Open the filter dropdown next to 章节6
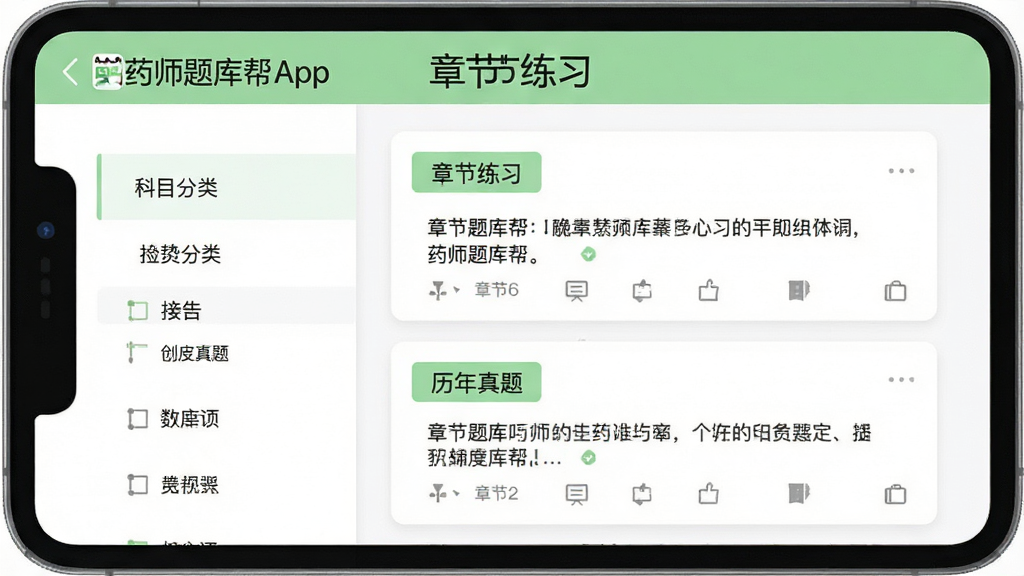Image resolution: width=1024 pixels, height=576 pixels. pos(444,290)
